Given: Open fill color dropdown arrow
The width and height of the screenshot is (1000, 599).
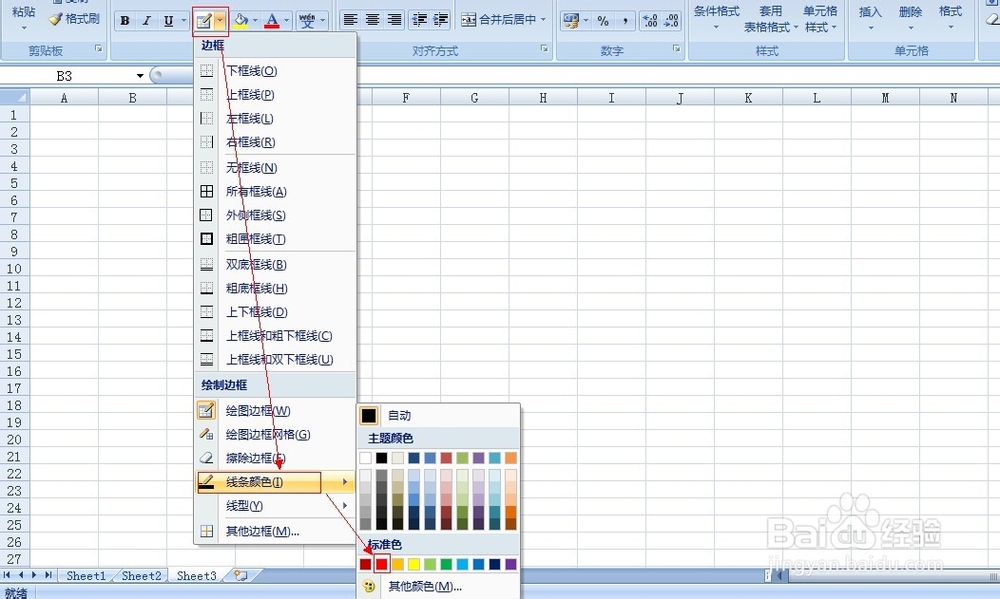Looking at the screenshot, I should coord(255,20).
